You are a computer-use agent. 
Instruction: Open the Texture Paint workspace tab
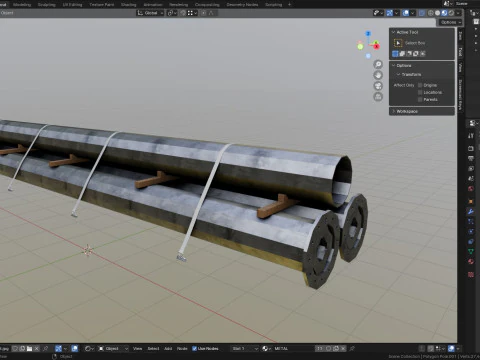[102, 5]
